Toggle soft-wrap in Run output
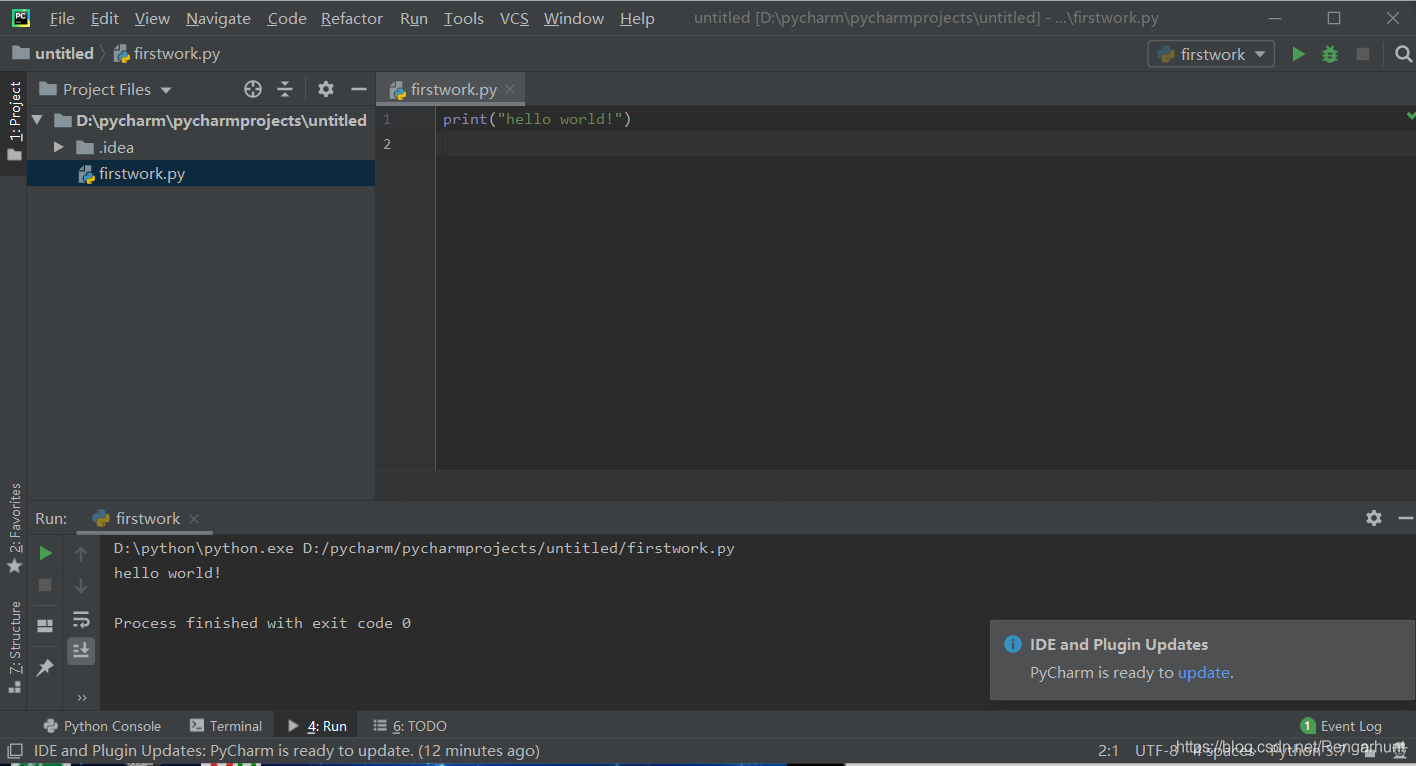 (x=81, y=619)
